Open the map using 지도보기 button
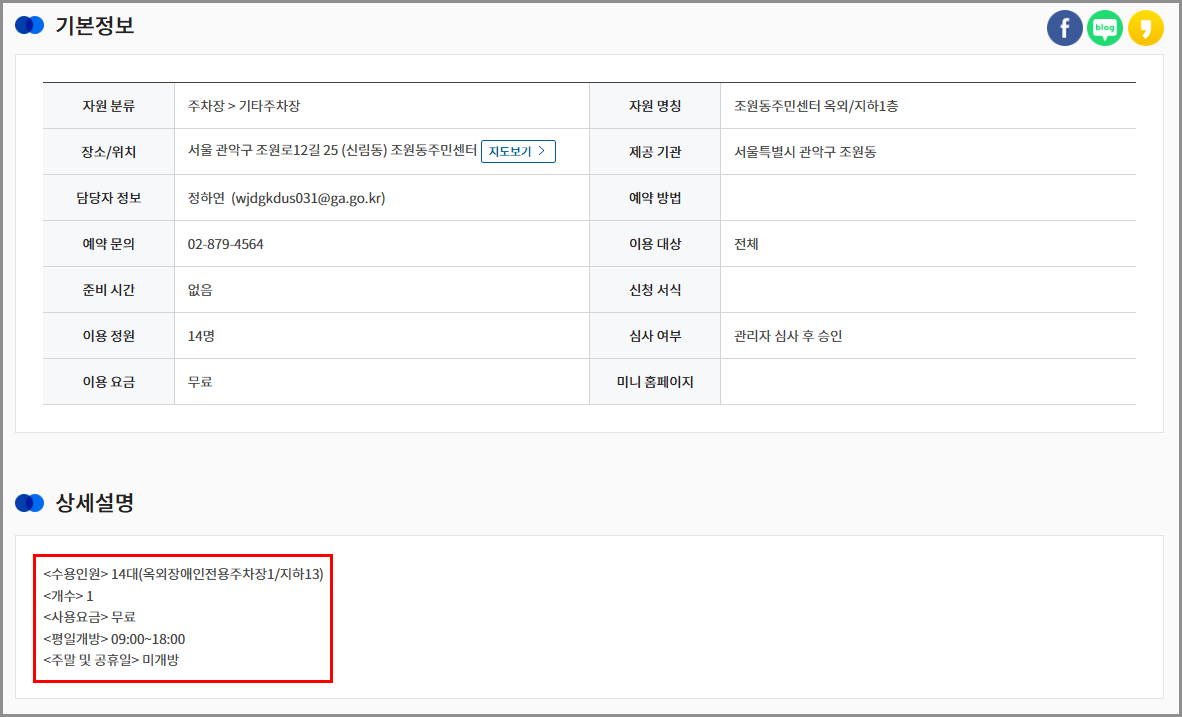Viewport: 1182px width, 717px height. point(518,151)
